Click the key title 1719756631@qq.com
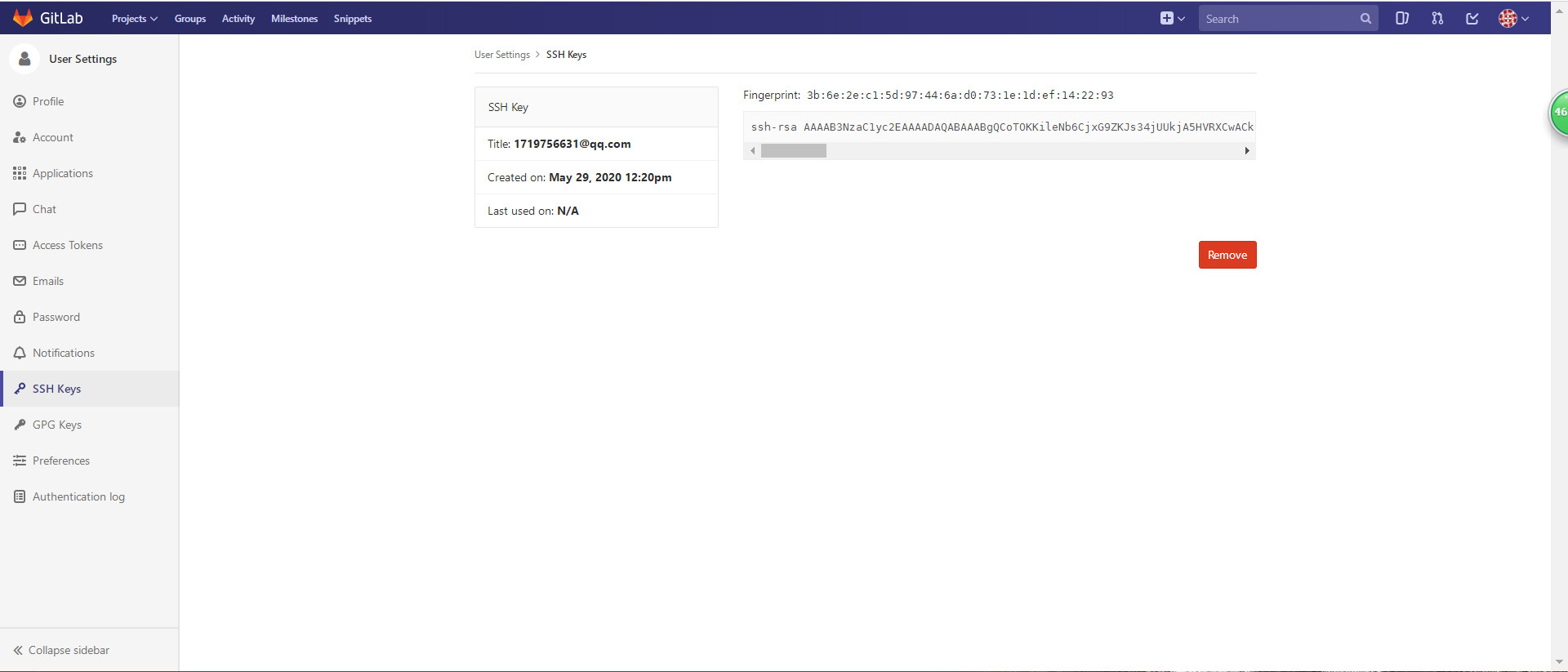Viewport: 1568px width, 672px height. pyautogui.click(x=572, y=144)
